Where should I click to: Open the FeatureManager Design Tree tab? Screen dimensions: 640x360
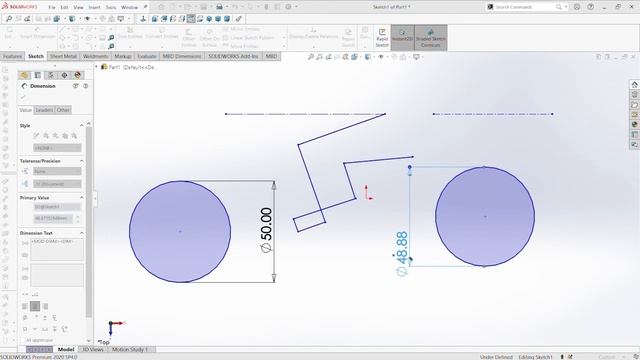point(24,75)
